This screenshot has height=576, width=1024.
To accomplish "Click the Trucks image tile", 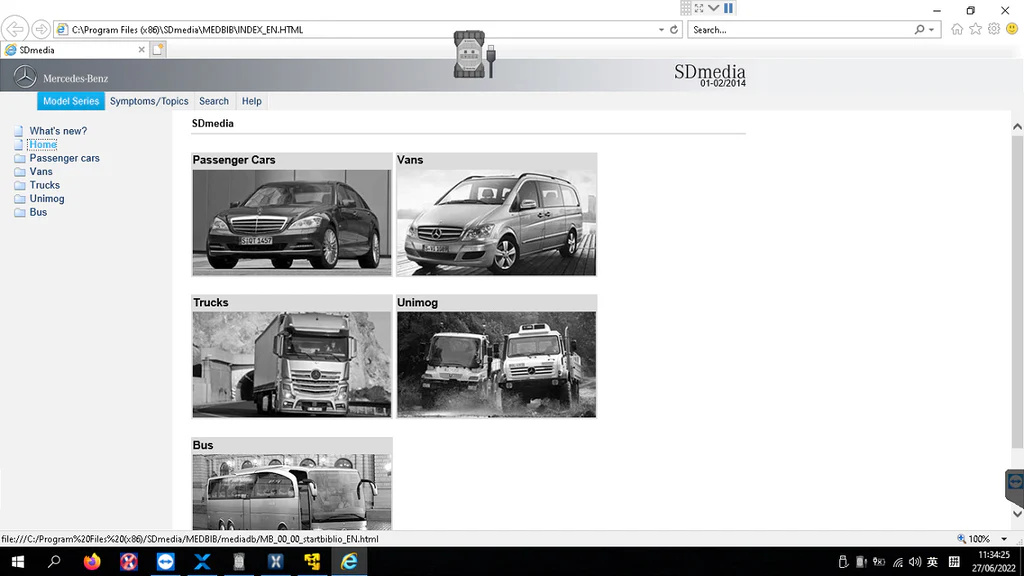I will point(292,364).
